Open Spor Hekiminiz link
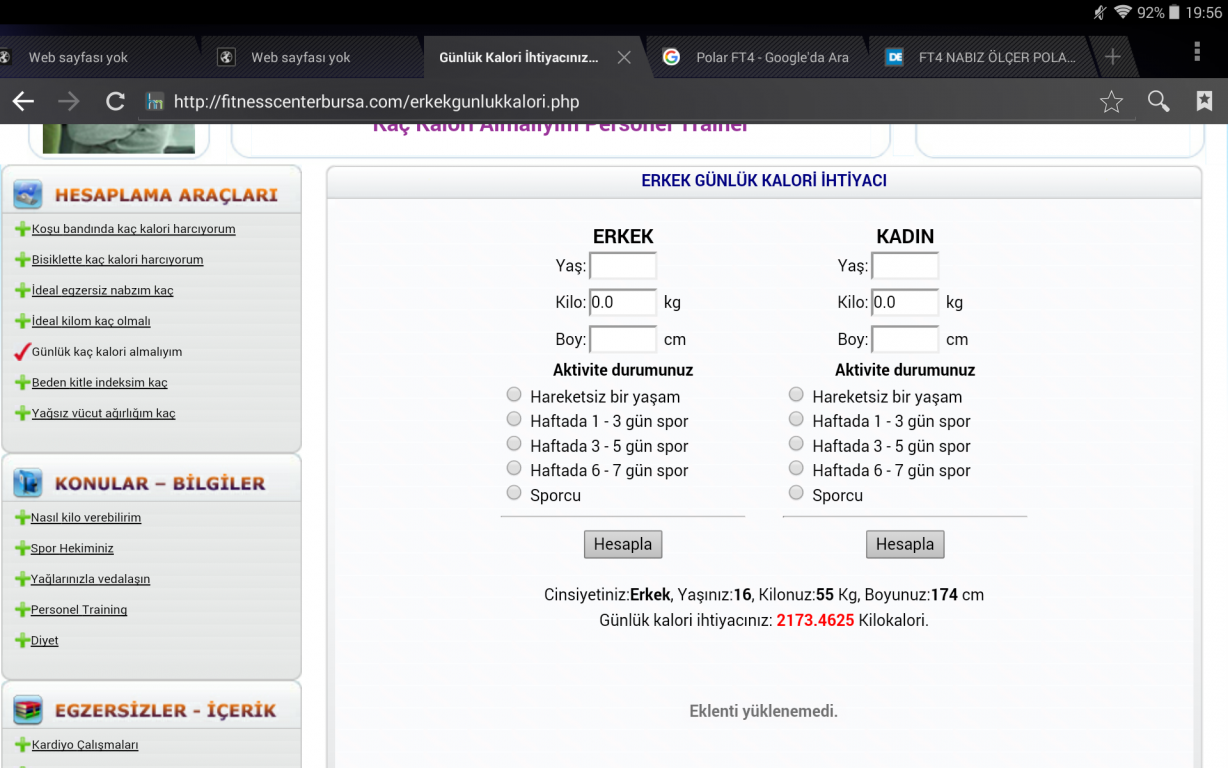This screenshot has height=768, width=1228. point(72,549)
